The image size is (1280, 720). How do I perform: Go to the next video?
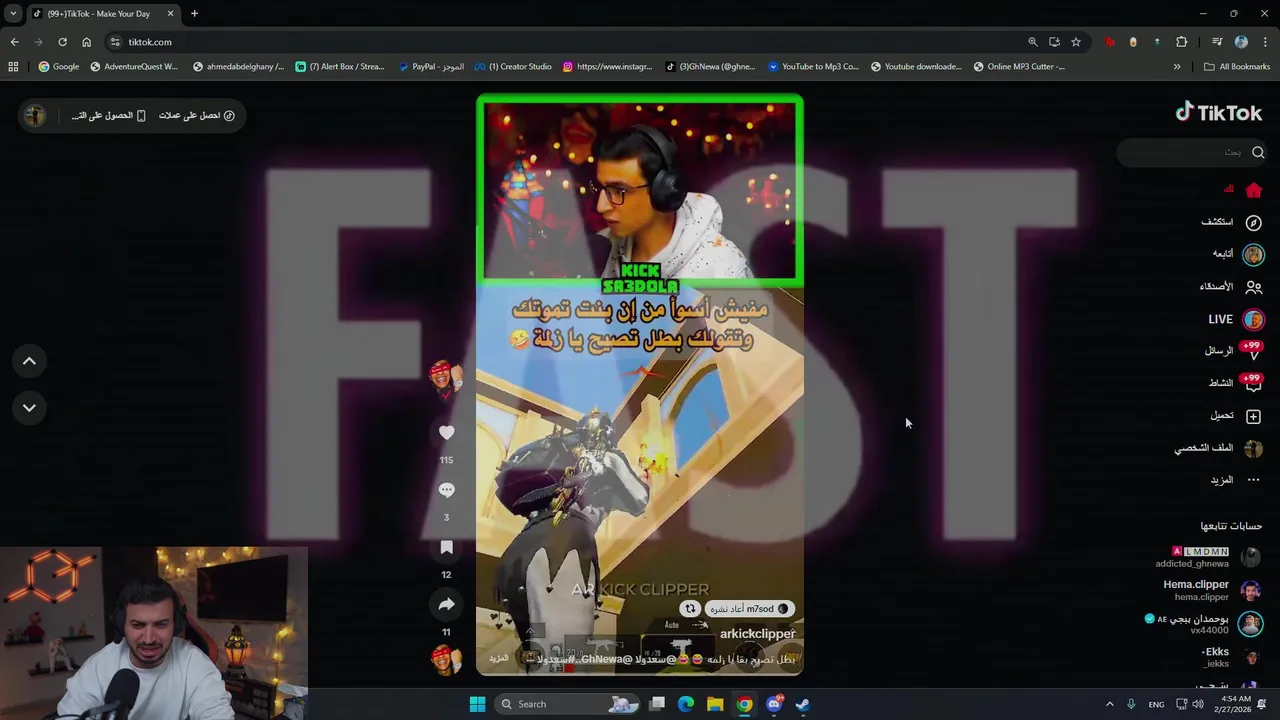[29, 407]
